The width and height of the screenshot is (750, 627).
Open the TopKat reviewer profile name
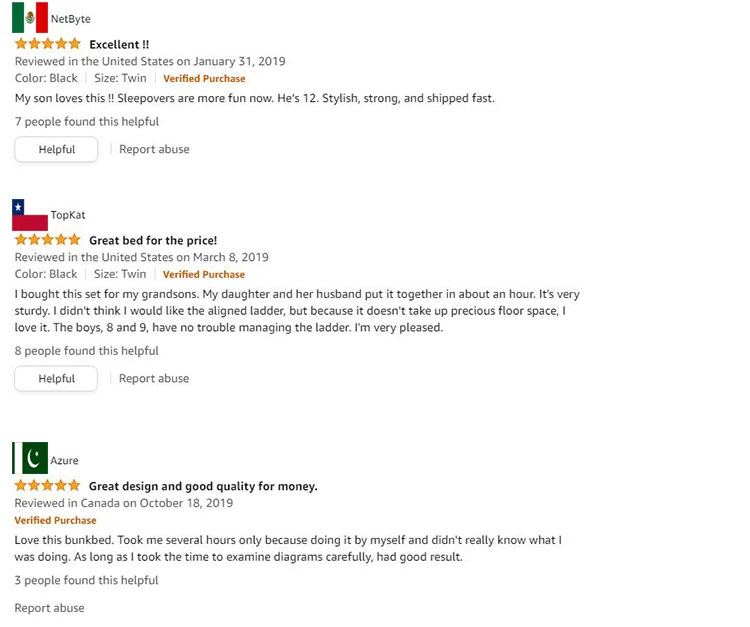68,215
